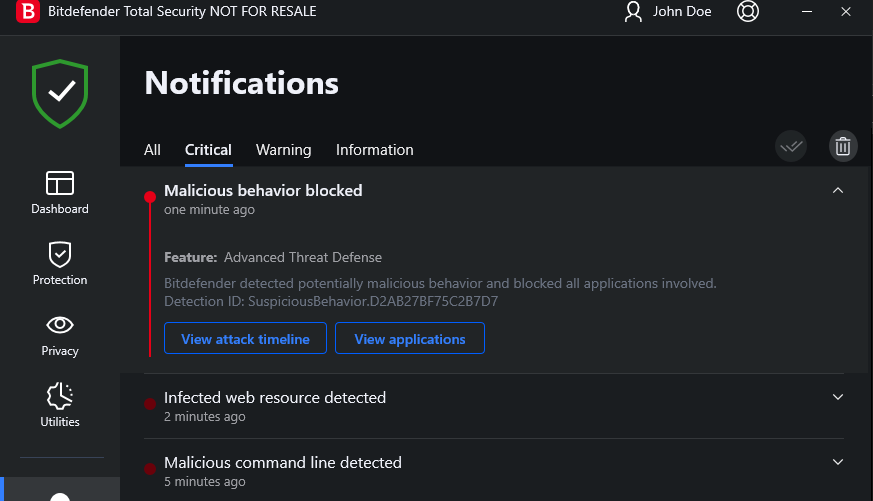Mark all notifications as read

(x=792, y=146)
